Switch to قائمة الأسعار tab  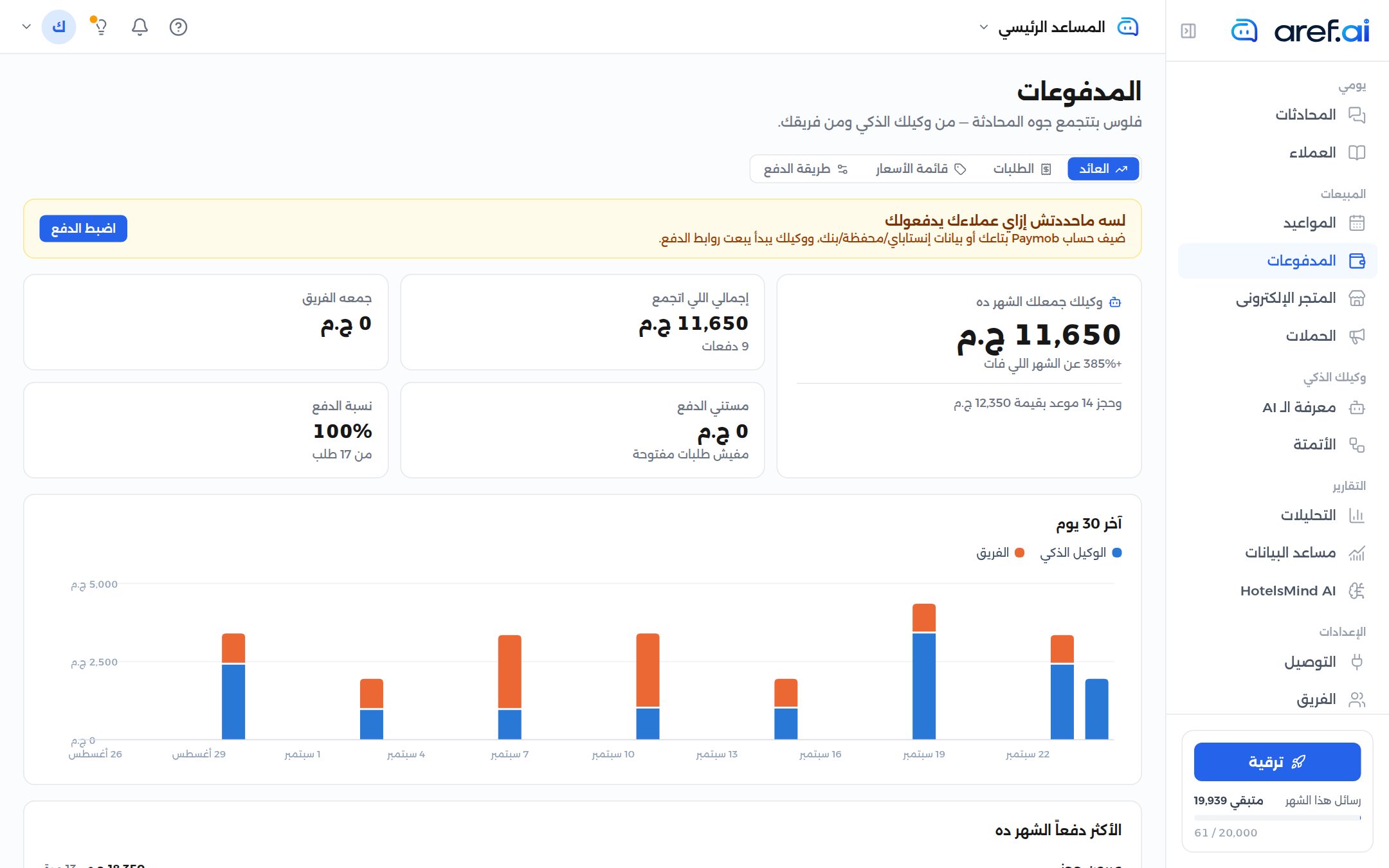pos(921,169)
